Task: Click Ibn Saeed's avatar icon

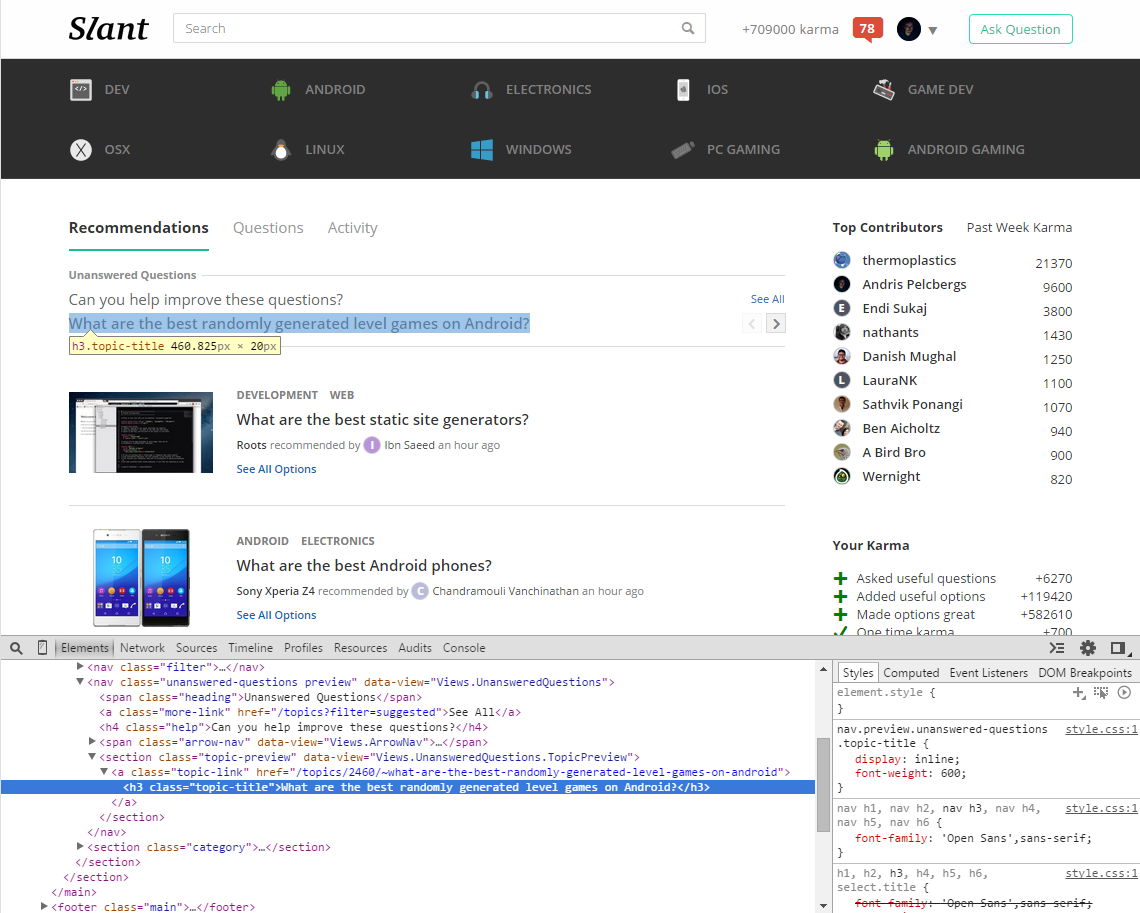Action: click(372, 445)
